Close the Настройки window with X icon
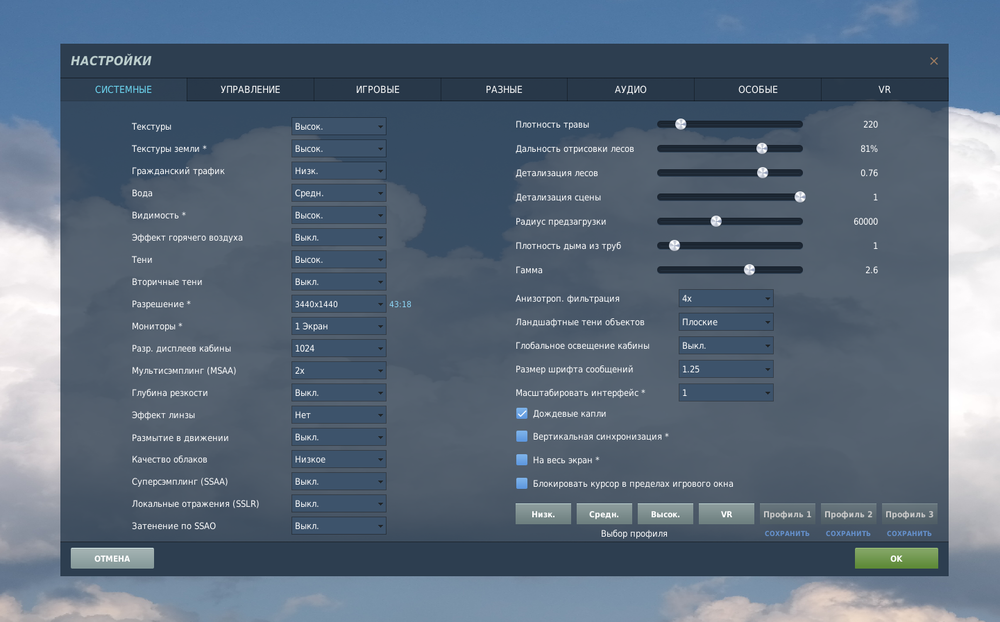 pos(934,61)
